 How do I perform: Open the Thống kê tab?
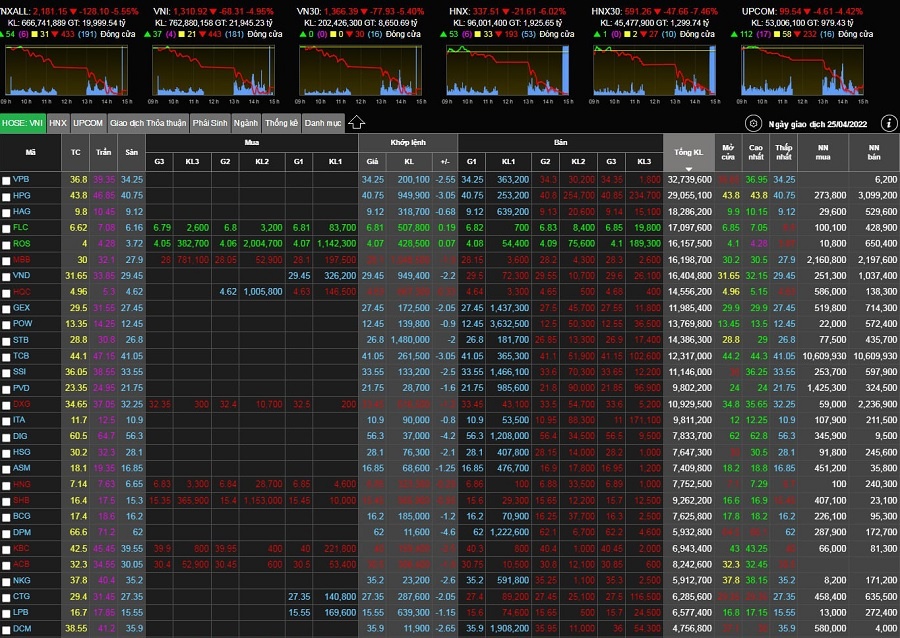pyautogui.click(x=281, y=123)
